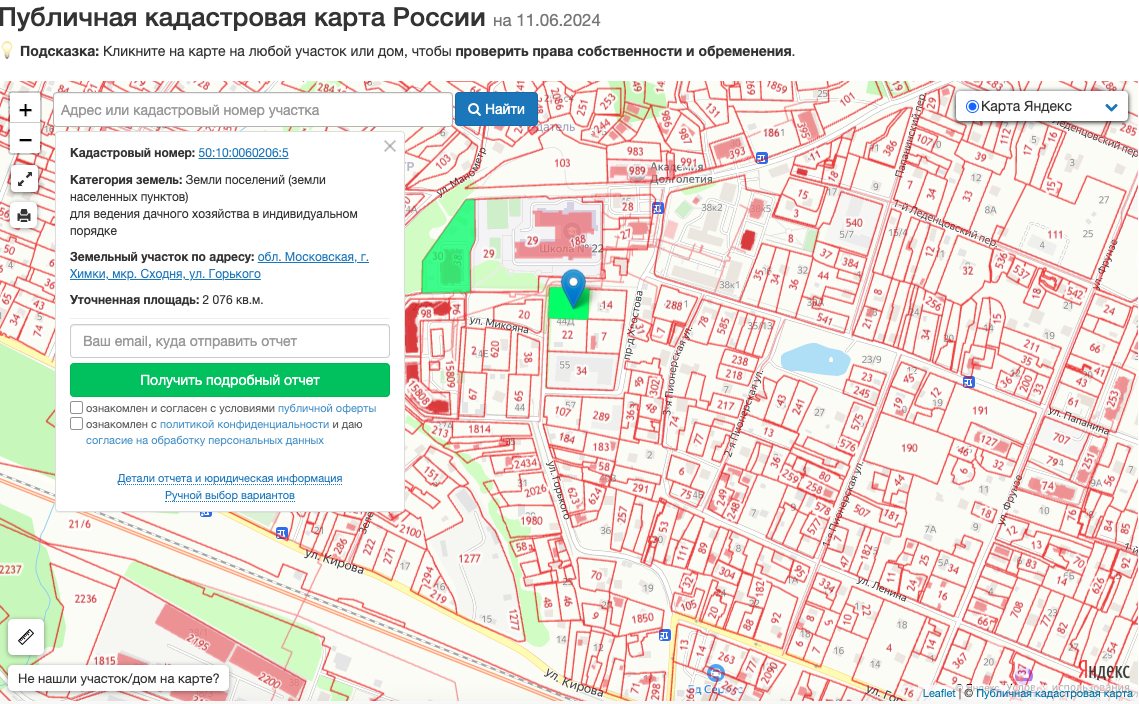
Task: Click parcel labeled 983
Action: [x=635, y=151]
